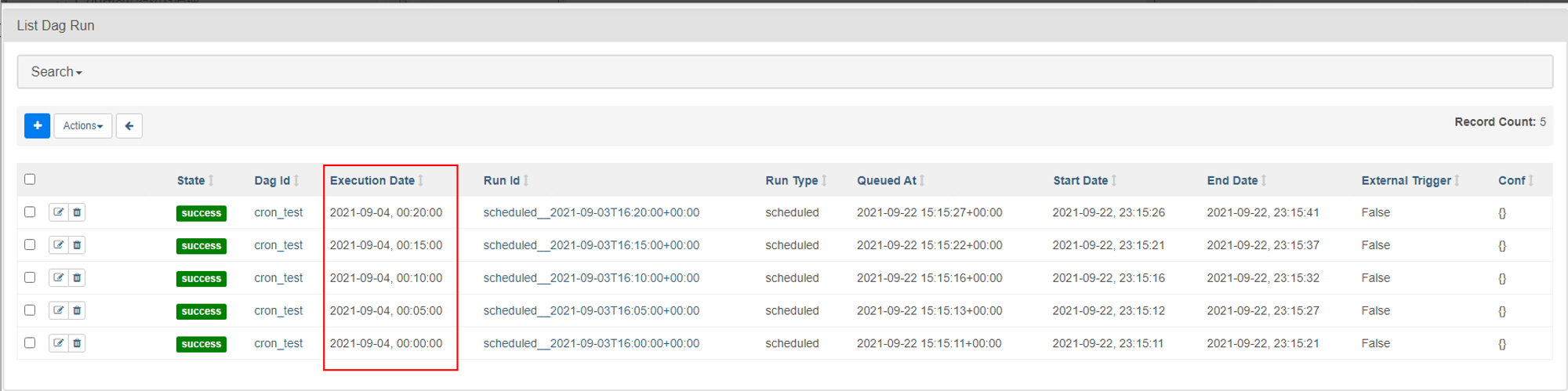
Task: Toggle the select-all header checkbox
Action: click(30, 179)
